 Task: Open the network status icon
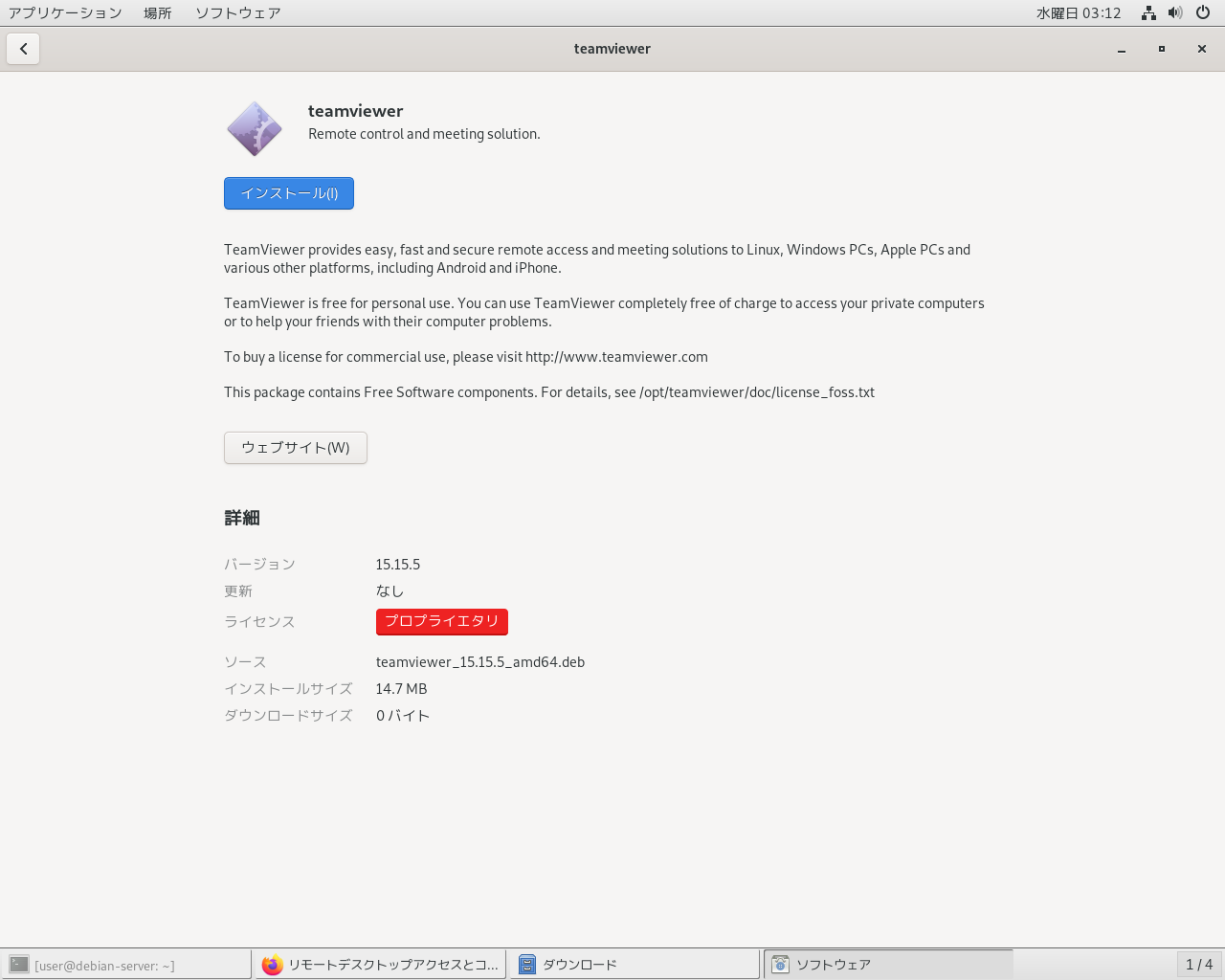tap(1148, 13)
